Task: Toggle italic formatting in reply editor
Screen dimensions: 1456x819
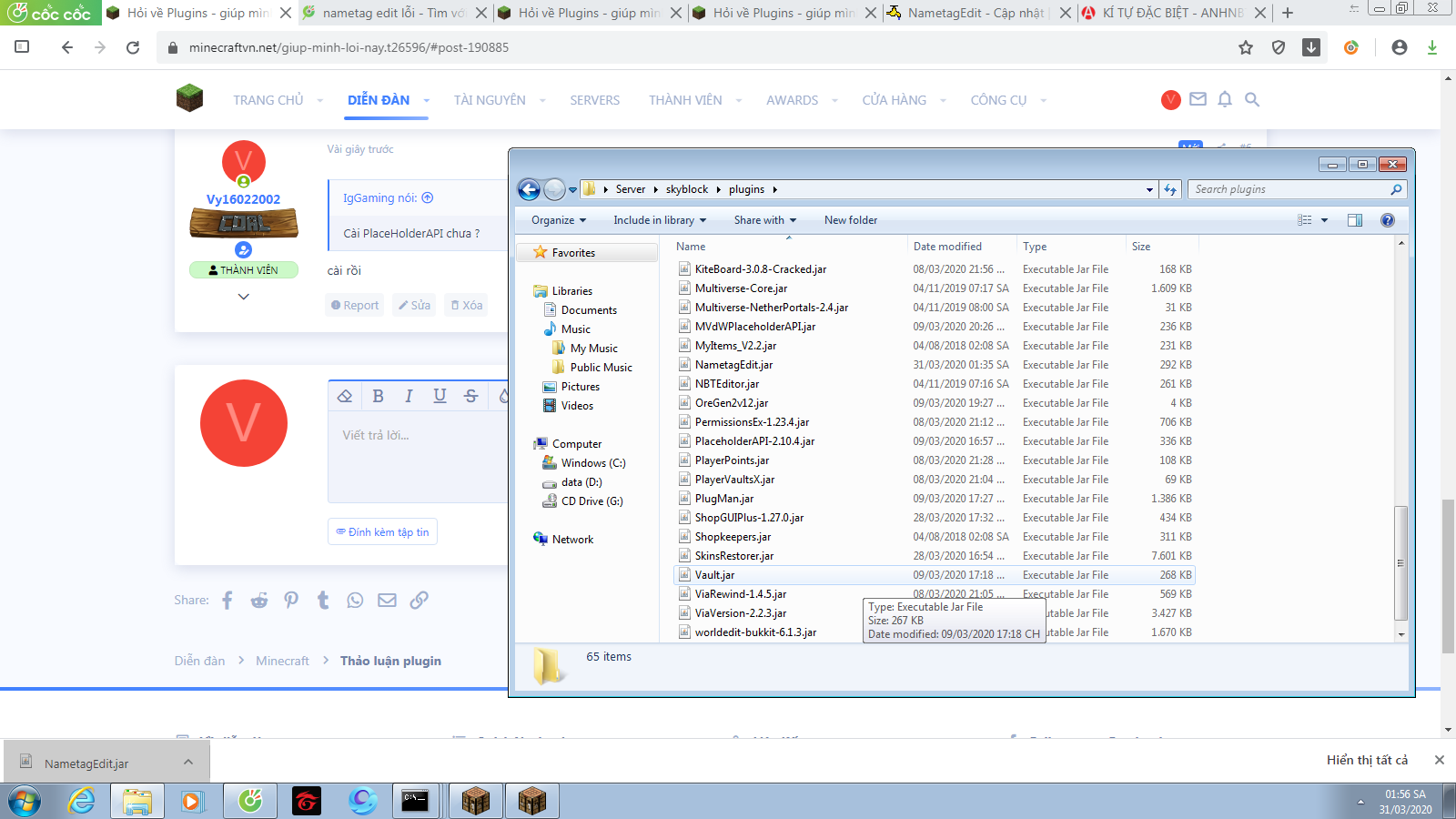Action: click(x=409, y=396)
